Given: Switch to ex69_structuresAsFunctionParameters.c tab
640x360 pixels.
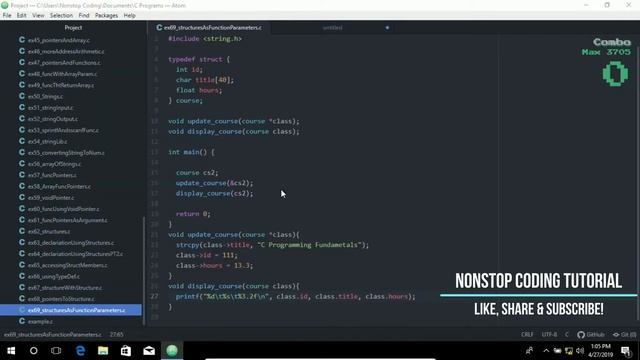Looking at the screenshot, I should click(209, 28).
